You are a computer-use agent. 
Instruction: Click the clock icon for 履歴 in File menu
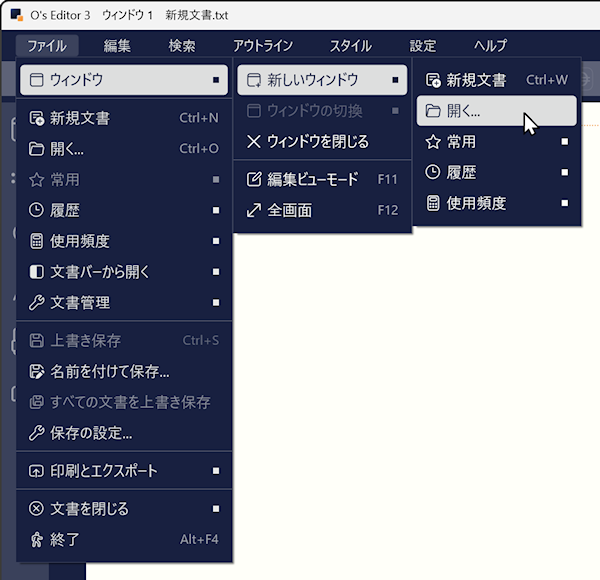pyautogui.click(x=37, y=210)
